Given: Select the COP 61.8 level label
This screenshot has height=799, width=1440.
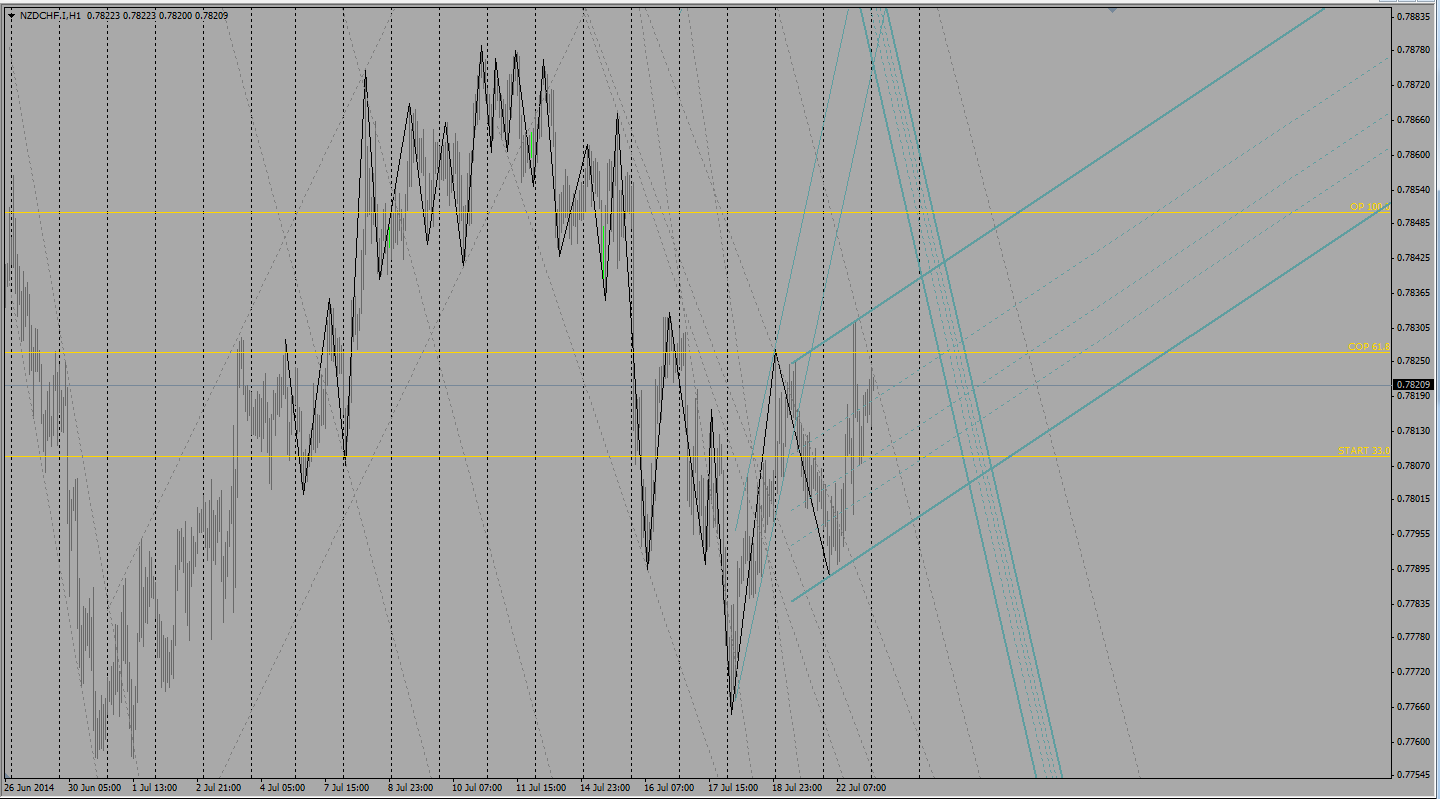Looking at the screenshot, I should pyautogui.click(x=1368, y=347).
